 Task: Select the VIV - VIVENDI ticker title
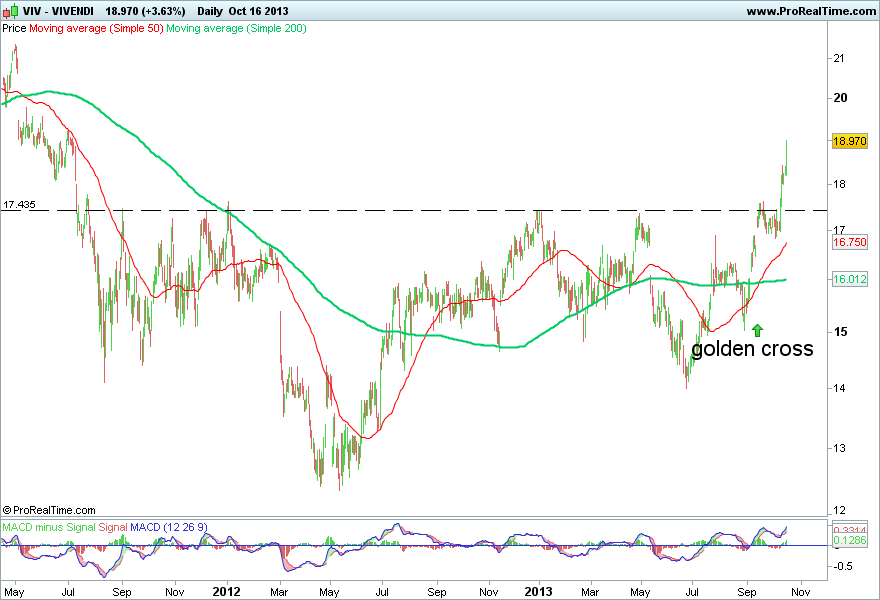[58, 11]
